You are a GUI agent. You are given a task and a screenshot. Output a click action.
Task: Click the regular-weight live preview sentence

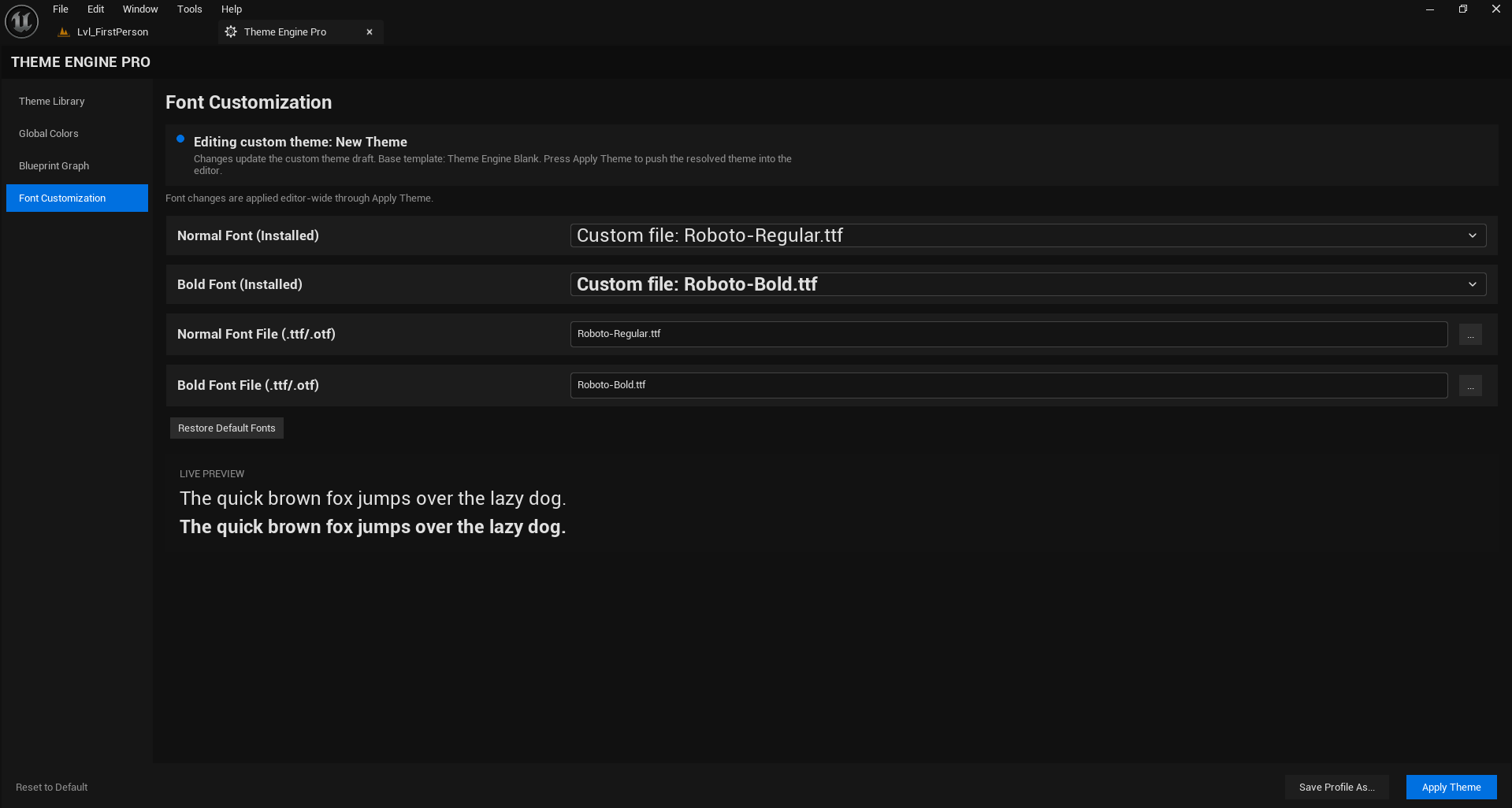373,499
